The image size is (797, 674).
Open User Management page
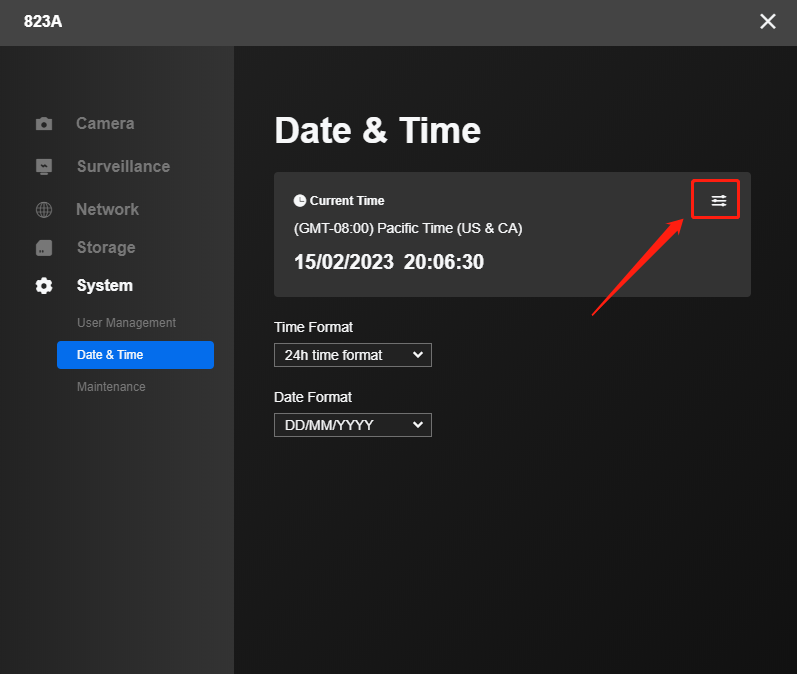[127, 323]
